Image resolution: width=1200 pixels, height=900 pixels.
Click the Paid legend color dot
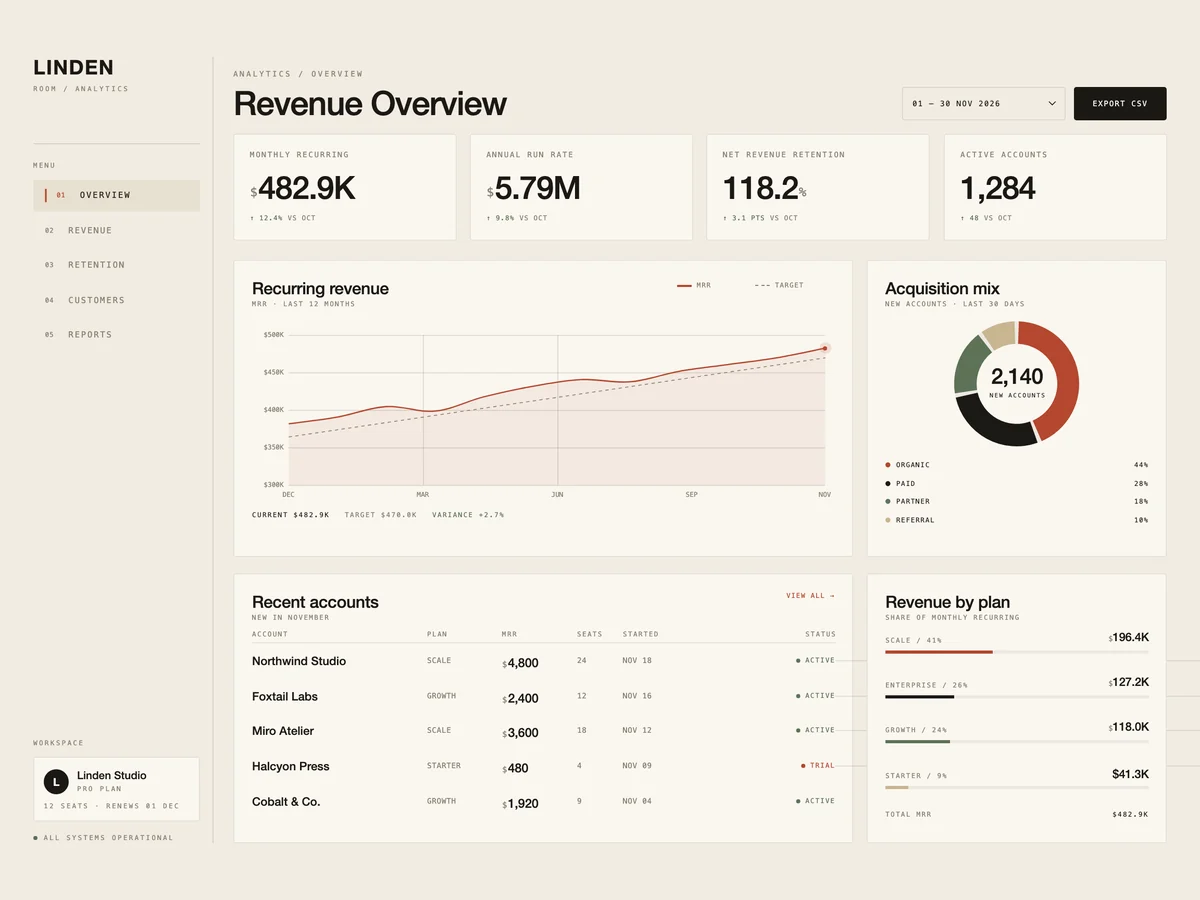pyautogui.click(x=888, y=484)
